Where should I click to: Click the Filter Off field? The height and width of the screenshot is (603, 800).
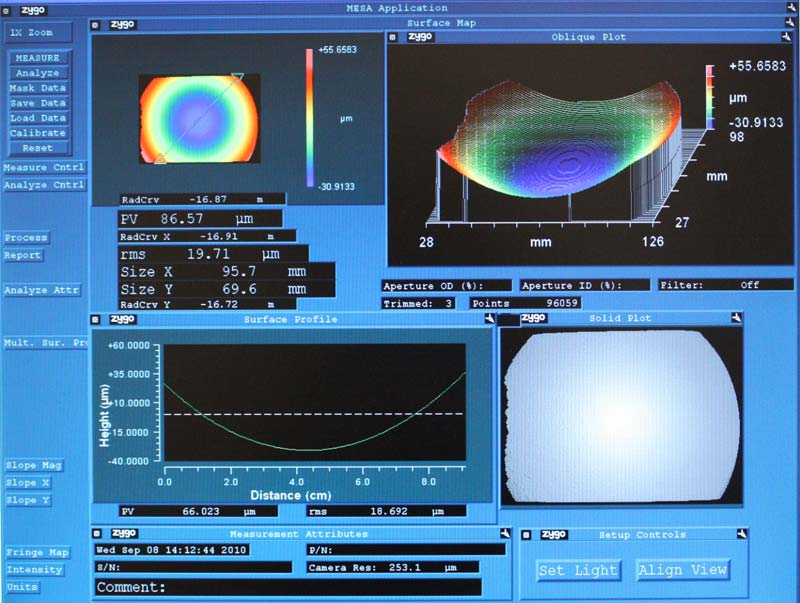(x=726, y=285)
